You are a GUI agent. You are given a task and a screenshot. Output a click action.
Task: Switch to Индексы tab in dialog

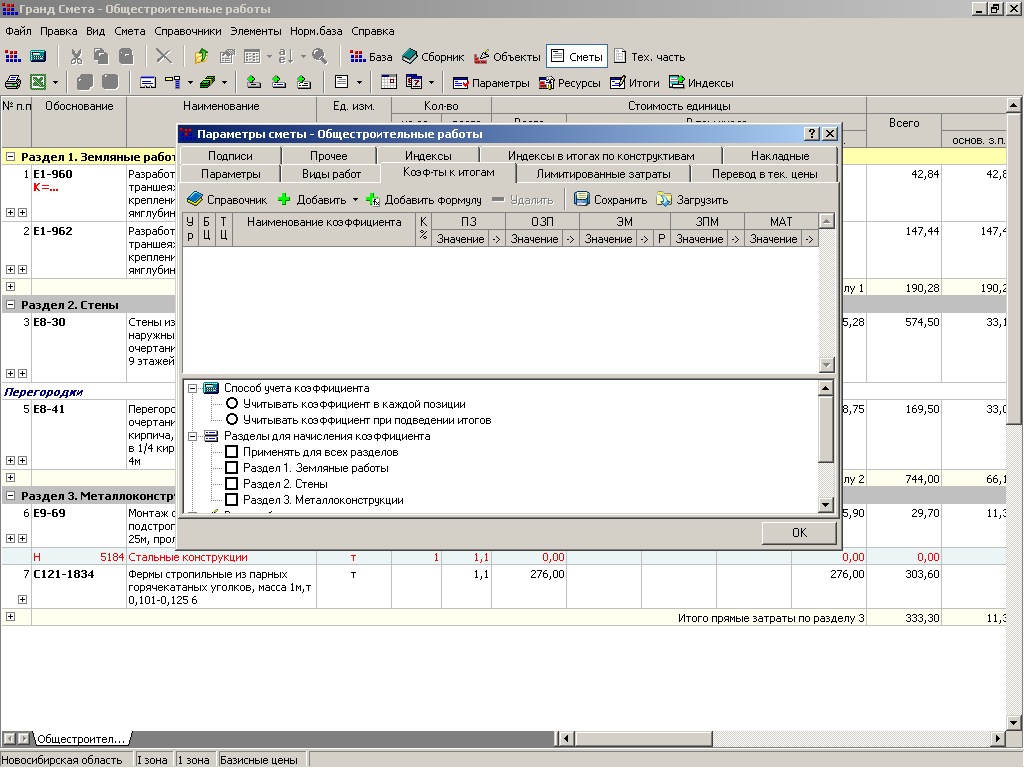point(428,156)
